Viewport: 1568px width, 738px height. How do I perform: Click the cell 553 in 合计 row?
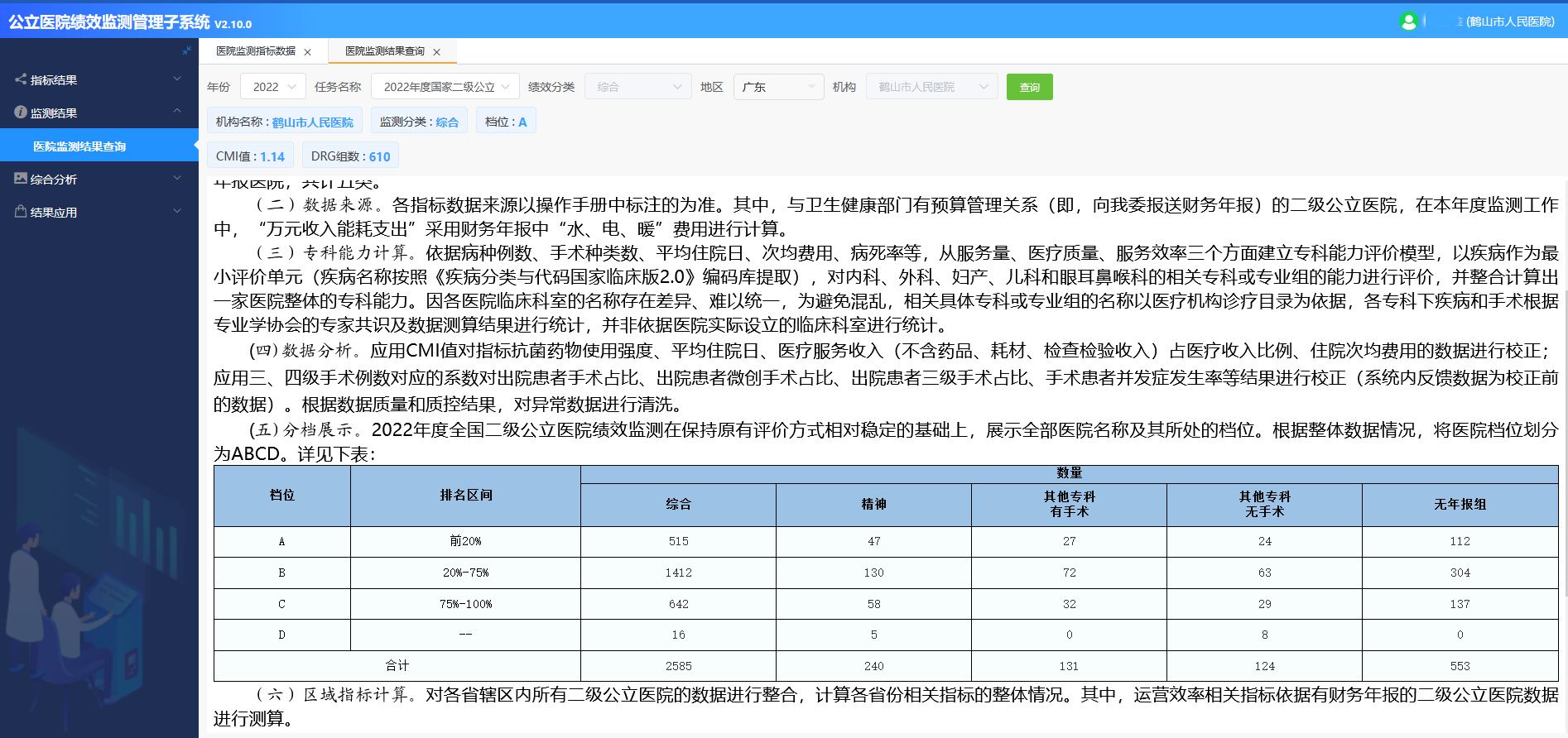[1460, 666]
